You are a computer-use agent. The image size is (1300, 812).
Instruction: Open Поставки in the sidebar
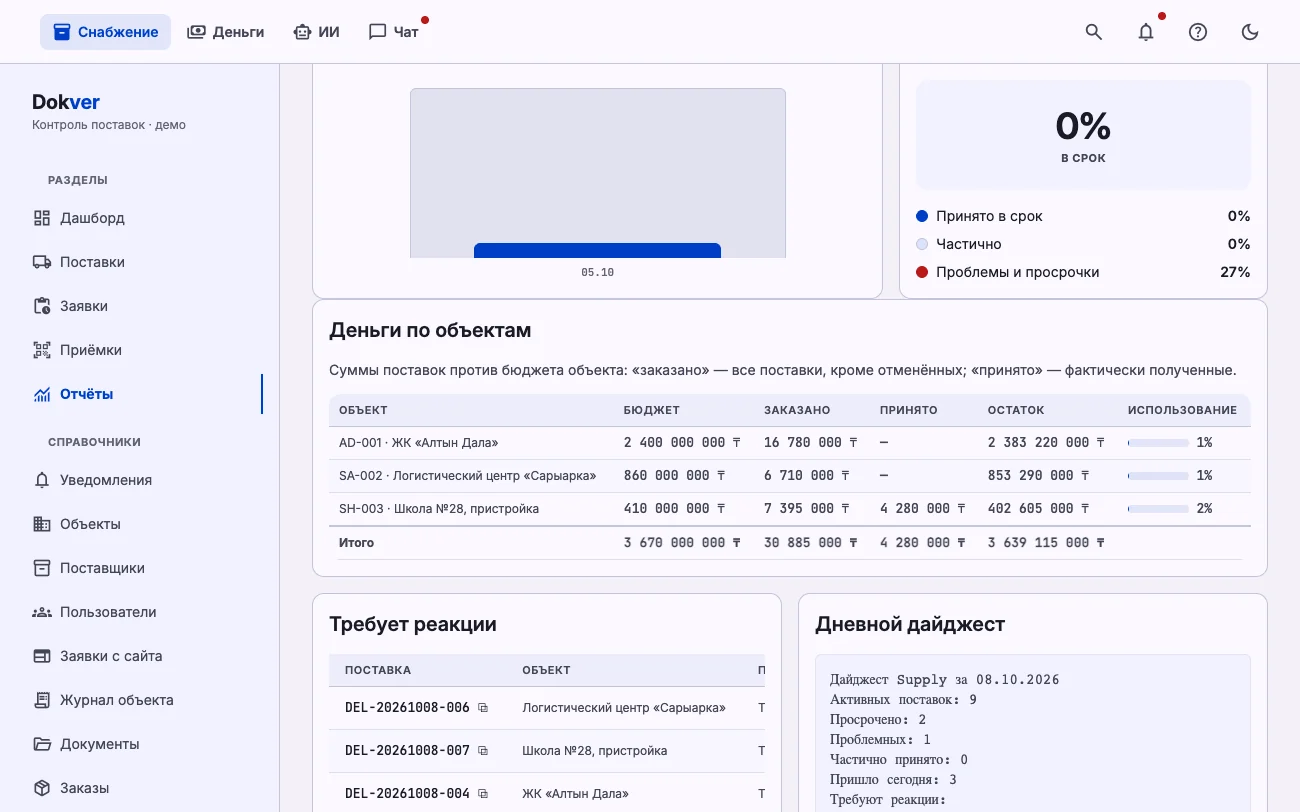140,262
